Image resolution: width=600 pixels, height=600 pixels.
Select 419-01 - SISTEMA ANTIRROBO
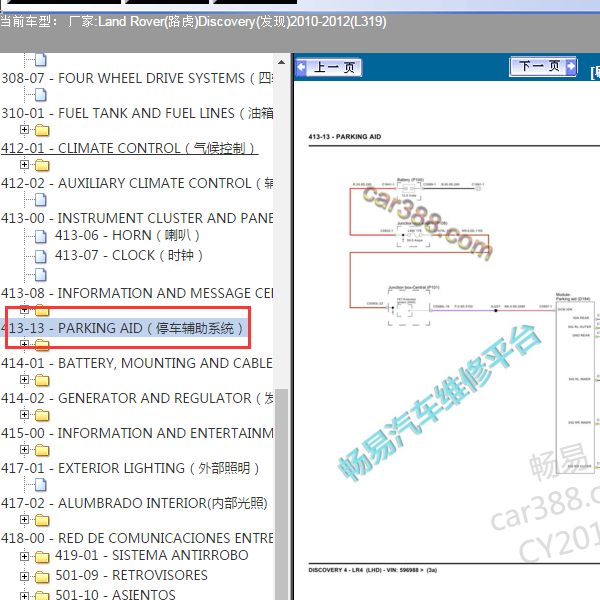(152, 555)
